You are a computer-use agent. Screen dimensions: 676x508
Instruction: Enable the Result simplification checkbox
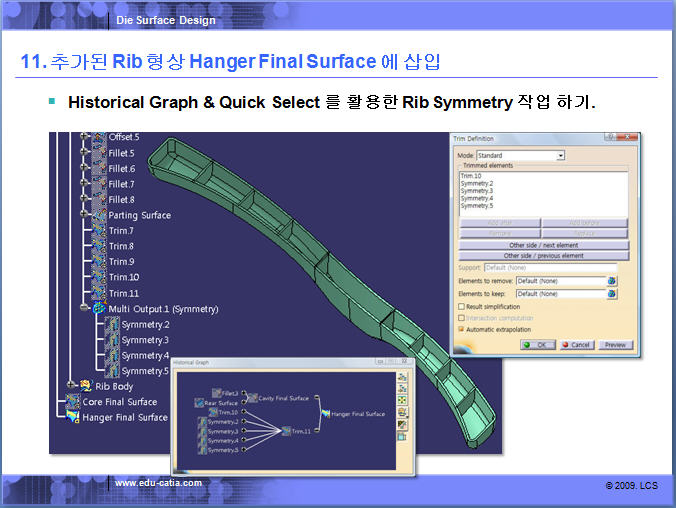point(461,306)
